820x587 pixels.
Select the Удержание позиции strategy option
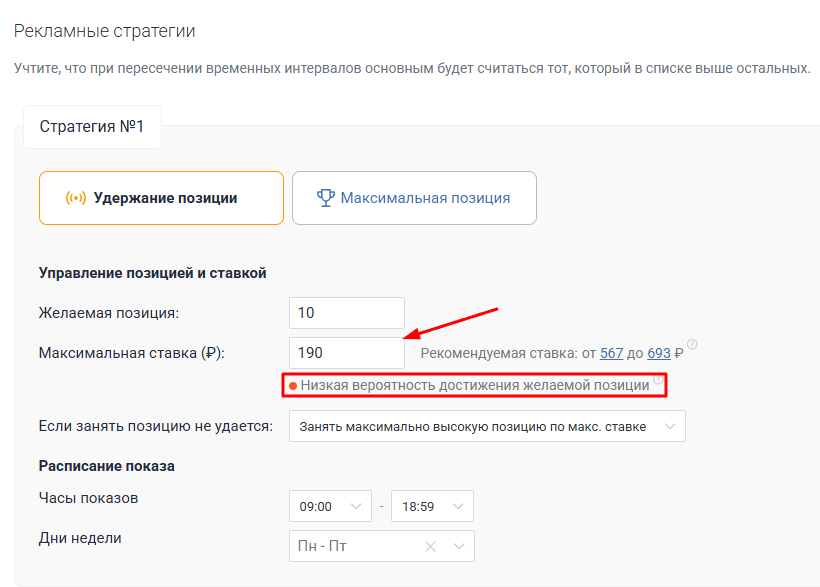click(x=162, y=198)
